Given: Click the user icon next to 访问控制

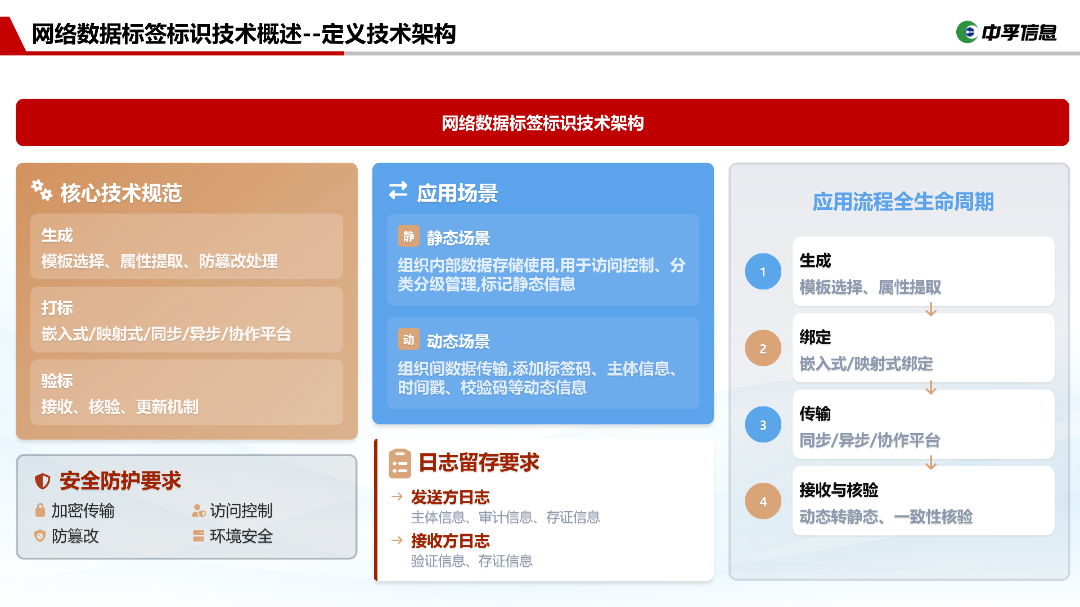Looking at the screenshot, I should click(198, 510).
